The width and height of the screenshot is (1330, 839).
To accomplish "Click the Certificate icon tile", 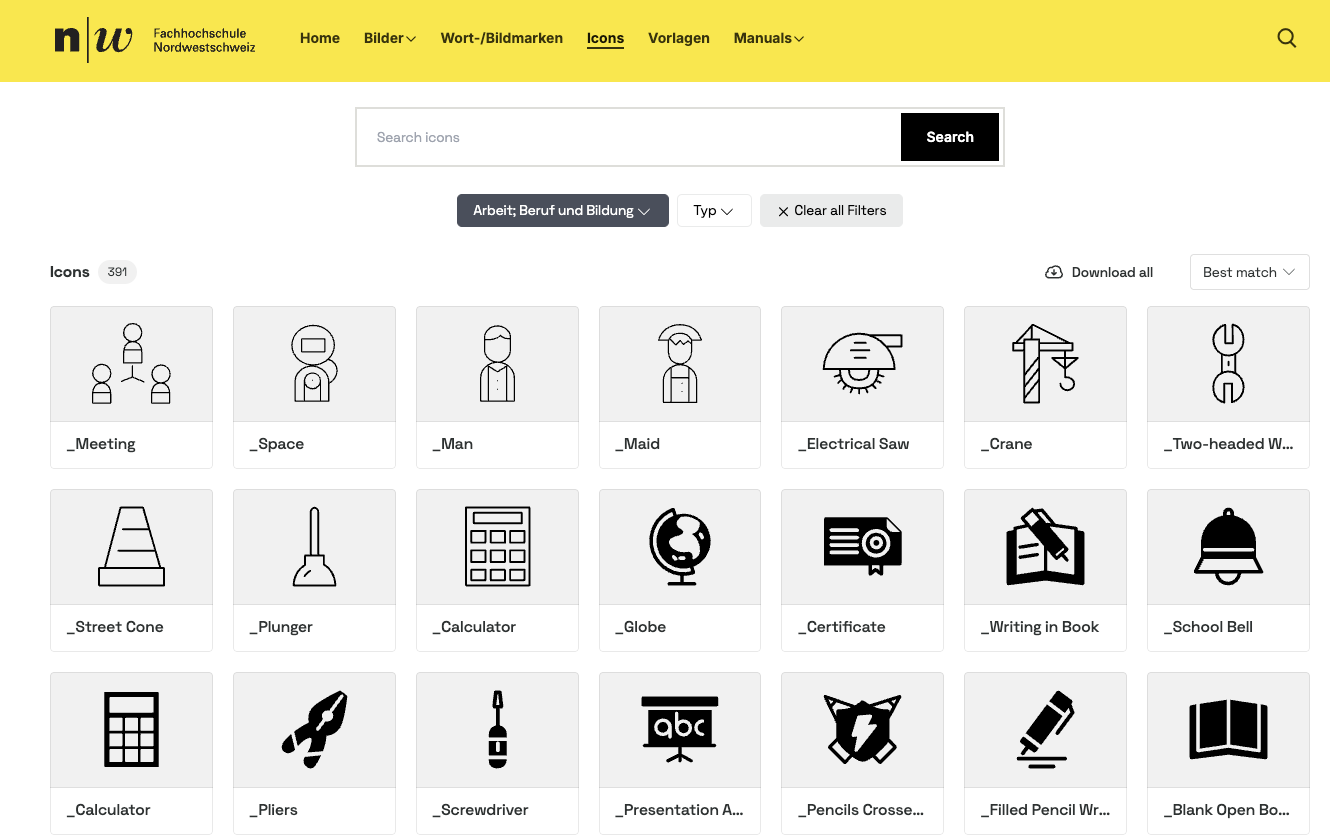I will pos(861,547).
